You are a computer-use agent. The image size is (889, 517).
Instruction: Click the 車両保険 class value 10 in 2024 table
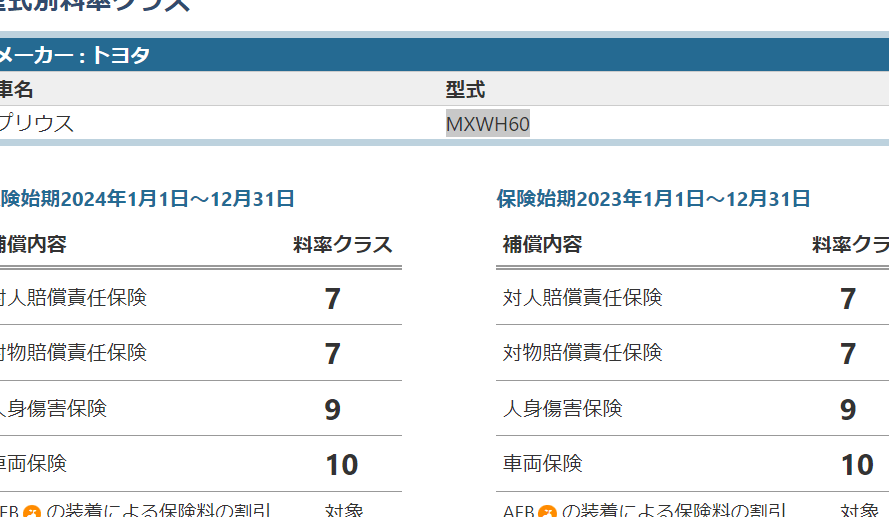341,465
